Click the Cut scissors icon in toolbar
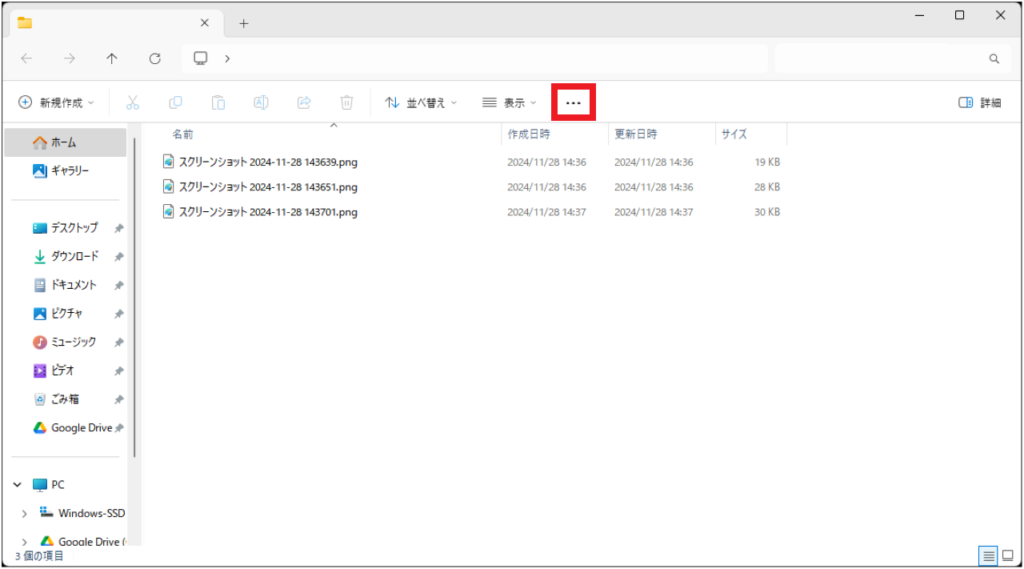 (133, 102)
